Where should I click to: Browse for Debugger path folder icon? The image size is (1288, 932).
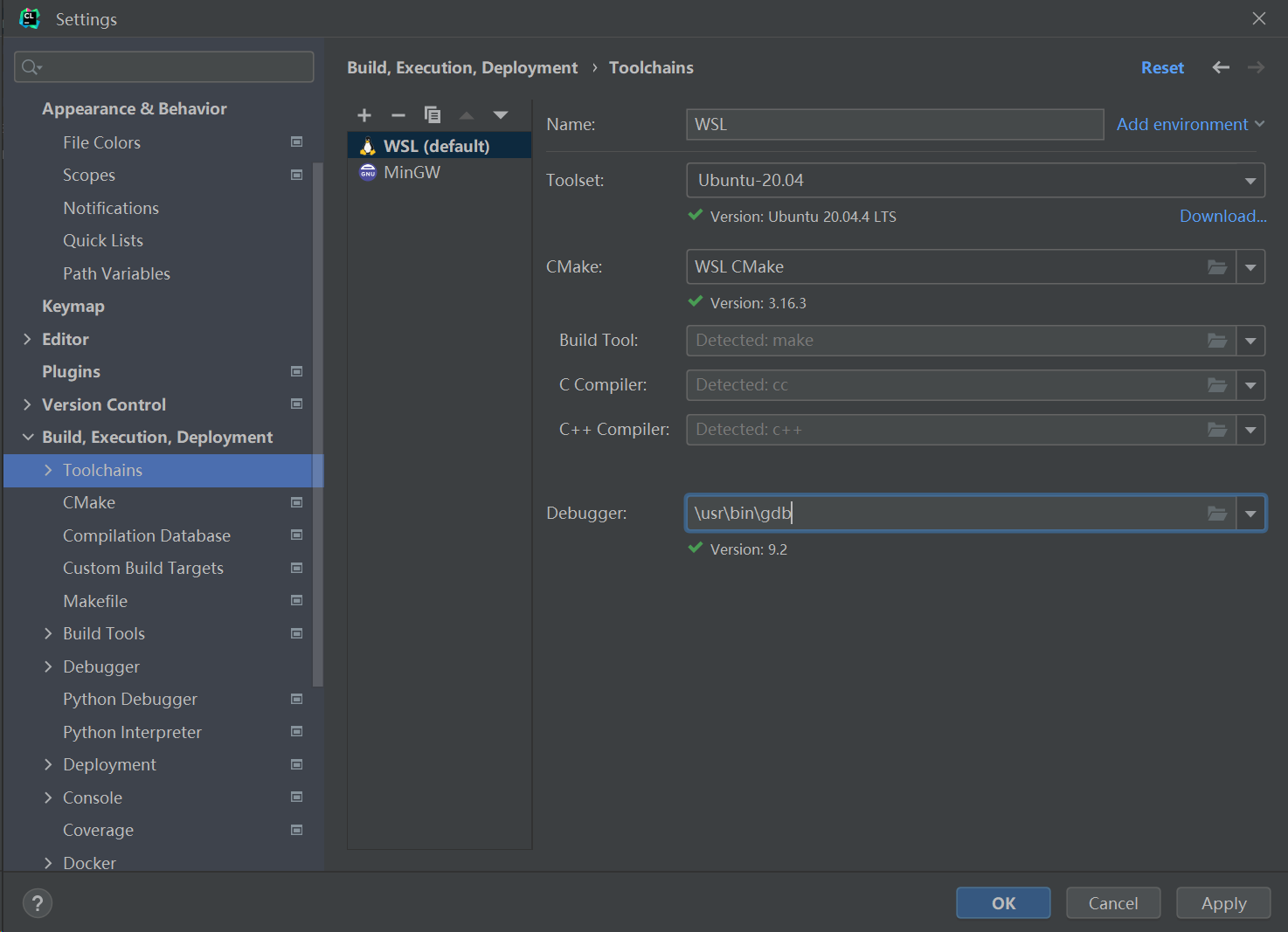(x=1217, y=514)
